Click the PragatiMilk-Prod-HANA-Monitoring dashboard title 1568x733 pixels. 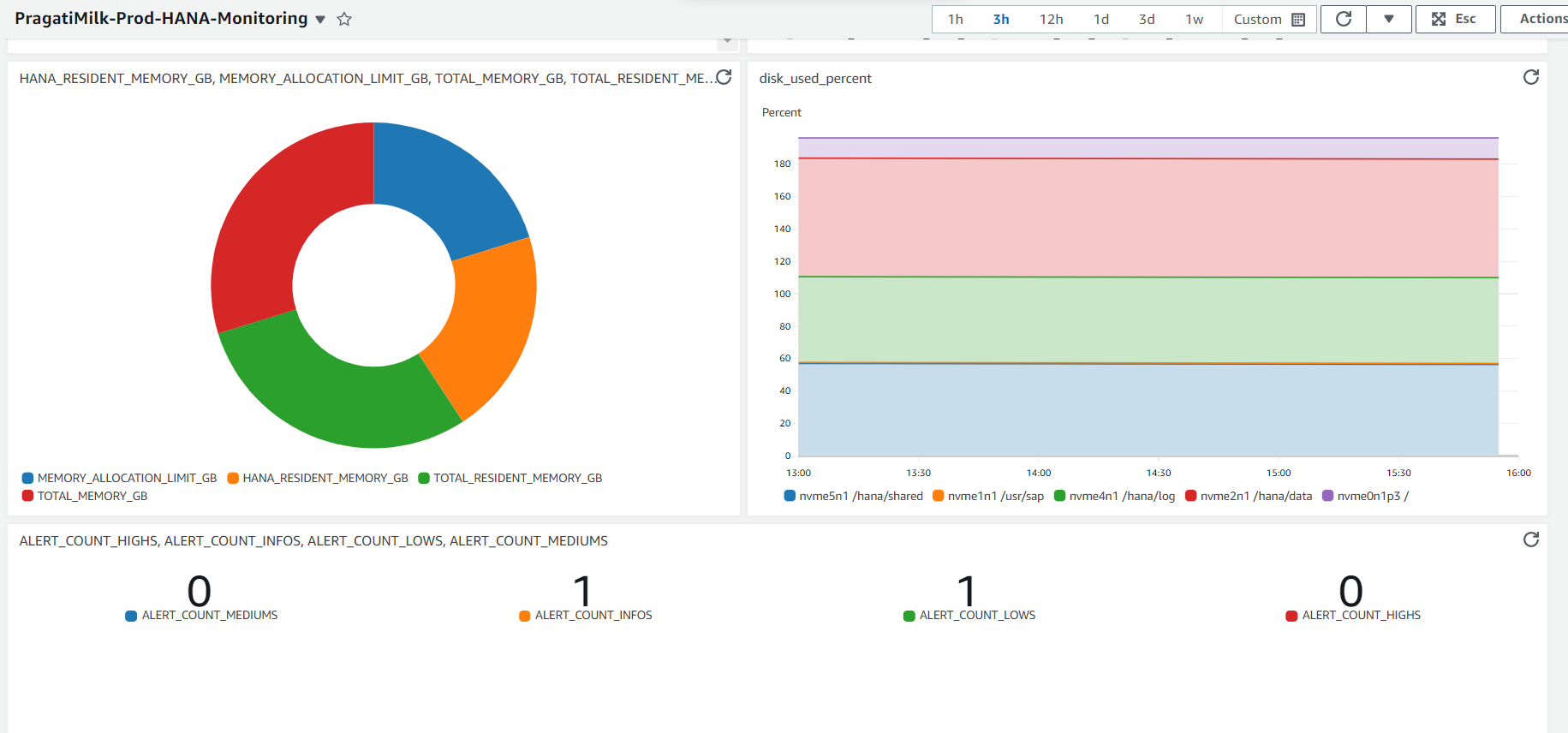(x=161, y=18)
